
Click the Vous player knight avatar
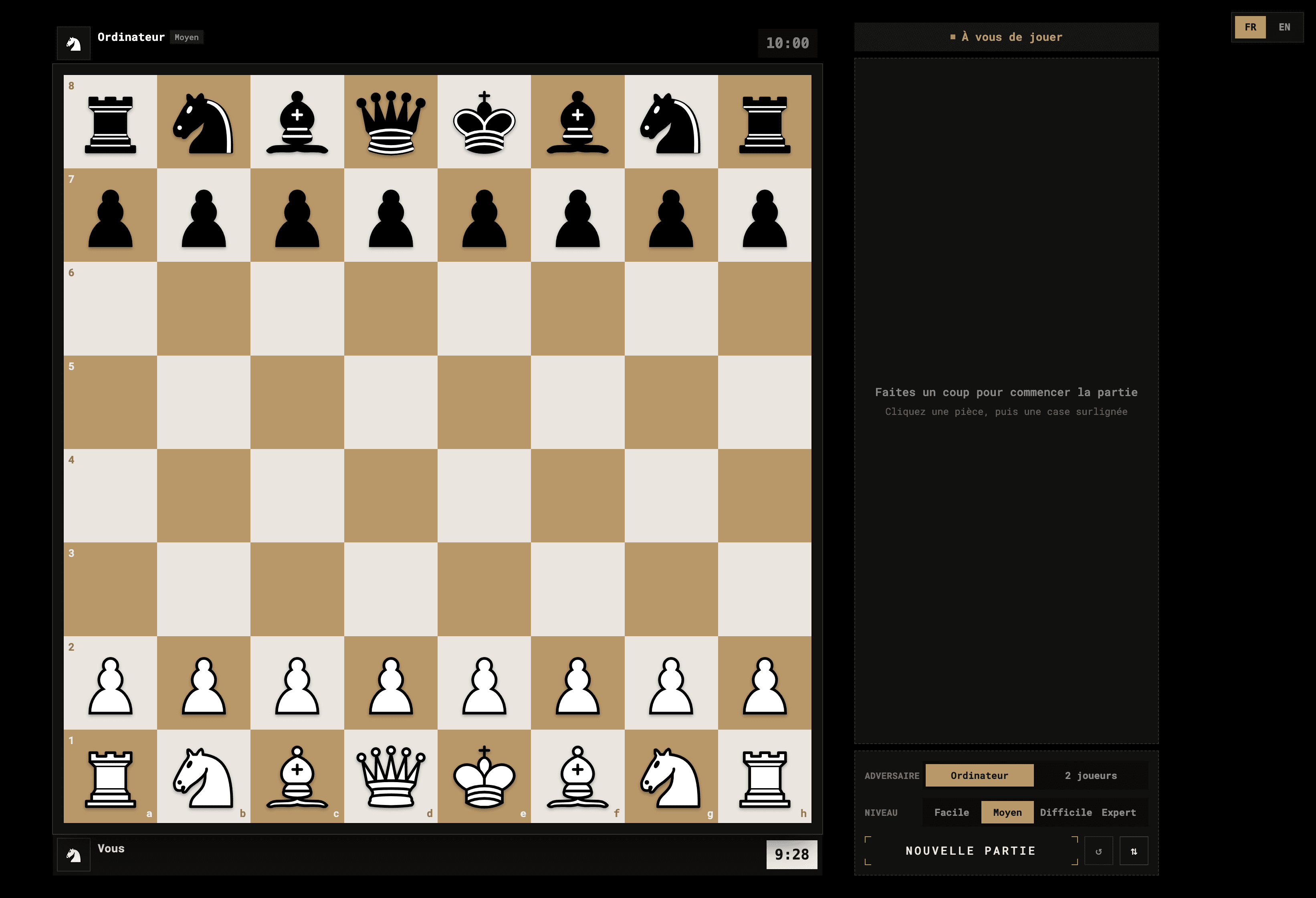click(74, 854)
